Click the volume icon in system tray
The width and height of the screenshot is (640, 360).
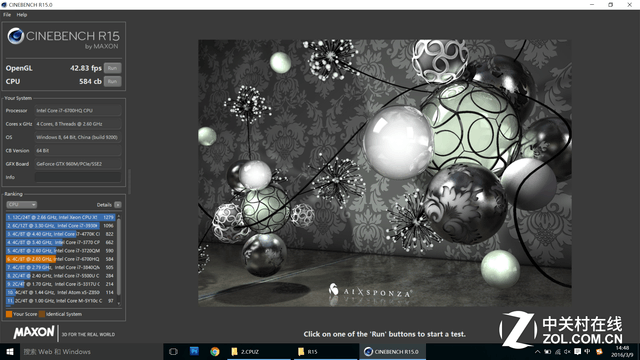(x=567, y=351)
